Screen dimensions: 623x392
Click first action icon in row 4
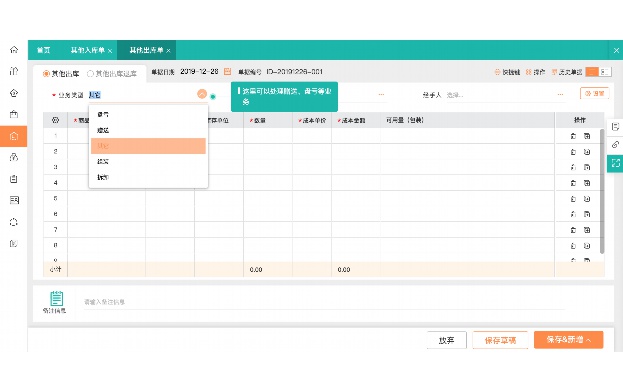tap(573, 183)
